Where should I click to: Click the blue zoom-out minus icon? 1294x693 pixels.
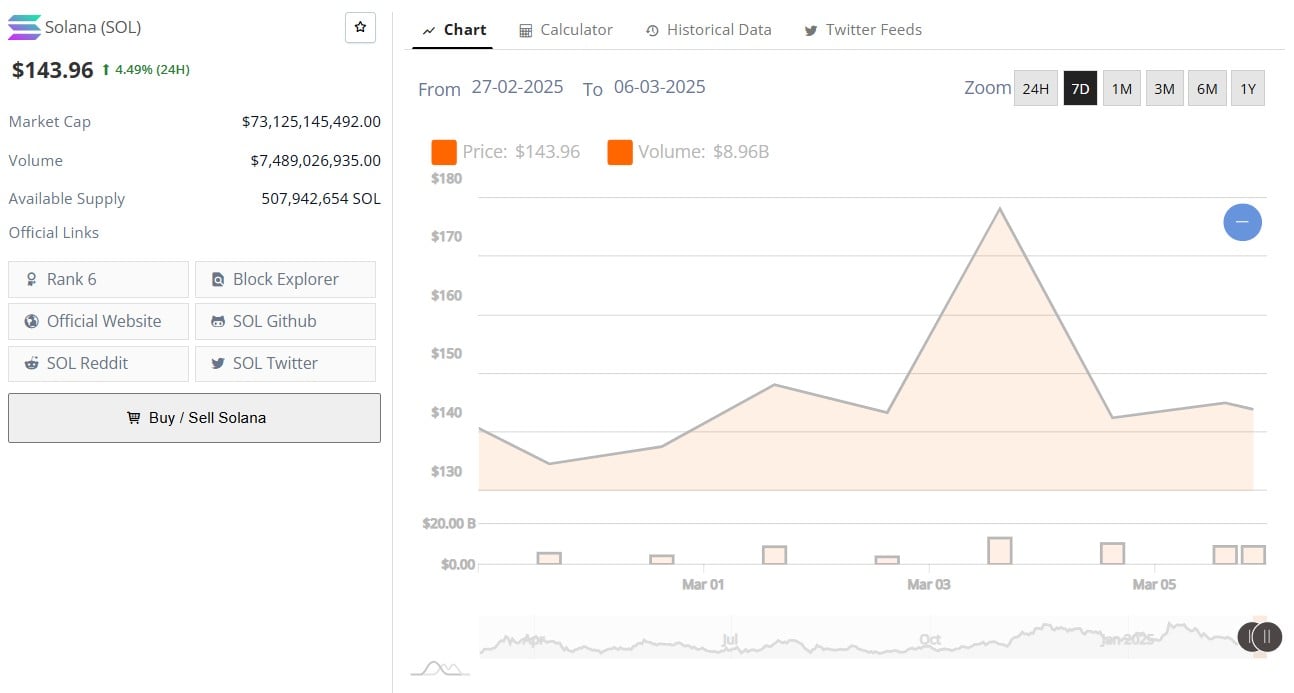[x=1242, y=222]
